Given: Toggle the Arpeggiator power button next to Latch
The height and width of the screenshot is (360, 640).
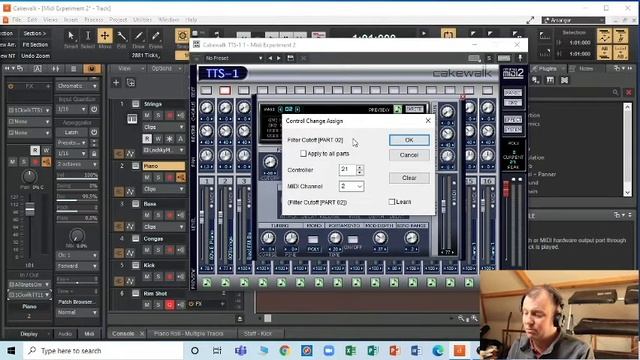Looking at the screenshot, I should [94, 132].
